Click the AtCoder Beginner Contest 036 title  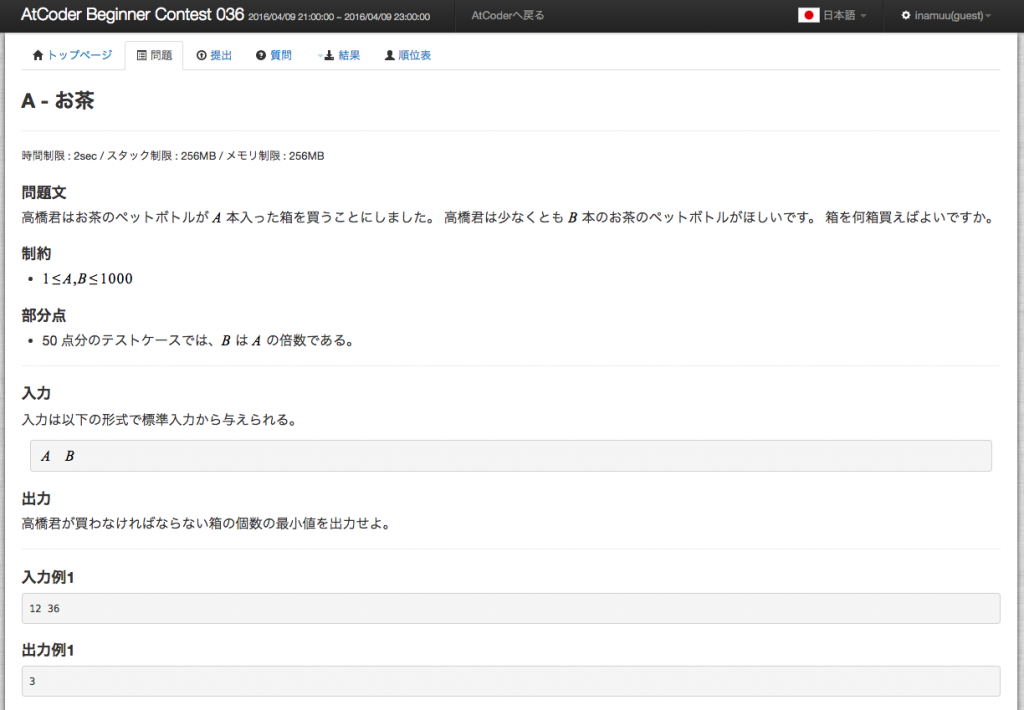click(x=132, y=14)
